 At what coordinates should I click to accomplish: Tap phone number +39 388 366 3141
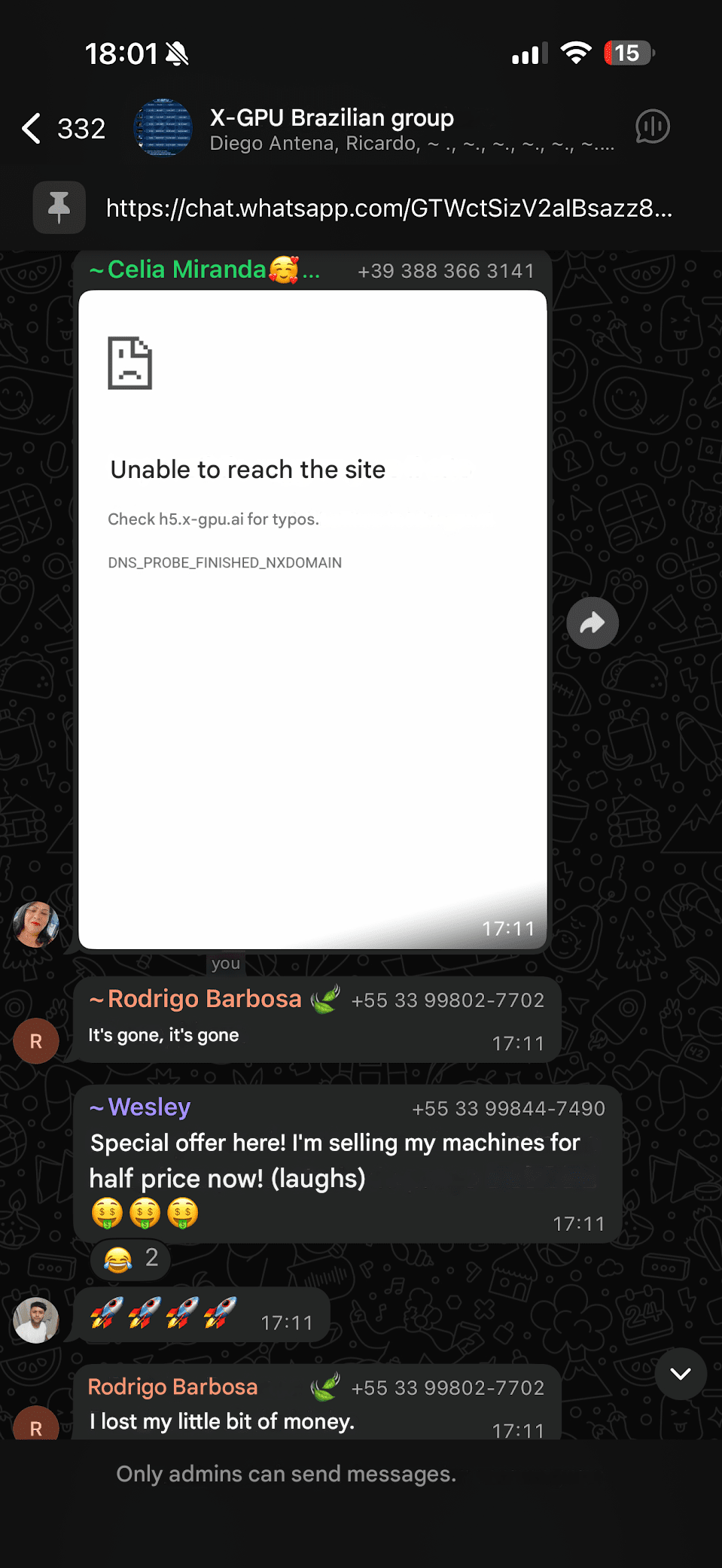tap(446, 271)
